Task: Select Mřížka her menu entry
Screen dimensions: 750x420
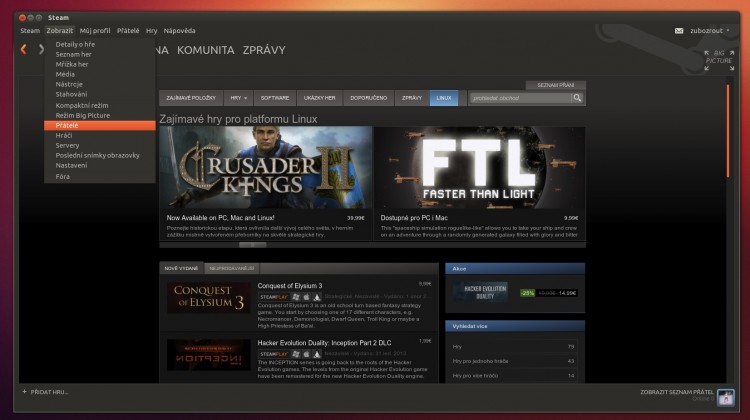Action: (99, 64)
